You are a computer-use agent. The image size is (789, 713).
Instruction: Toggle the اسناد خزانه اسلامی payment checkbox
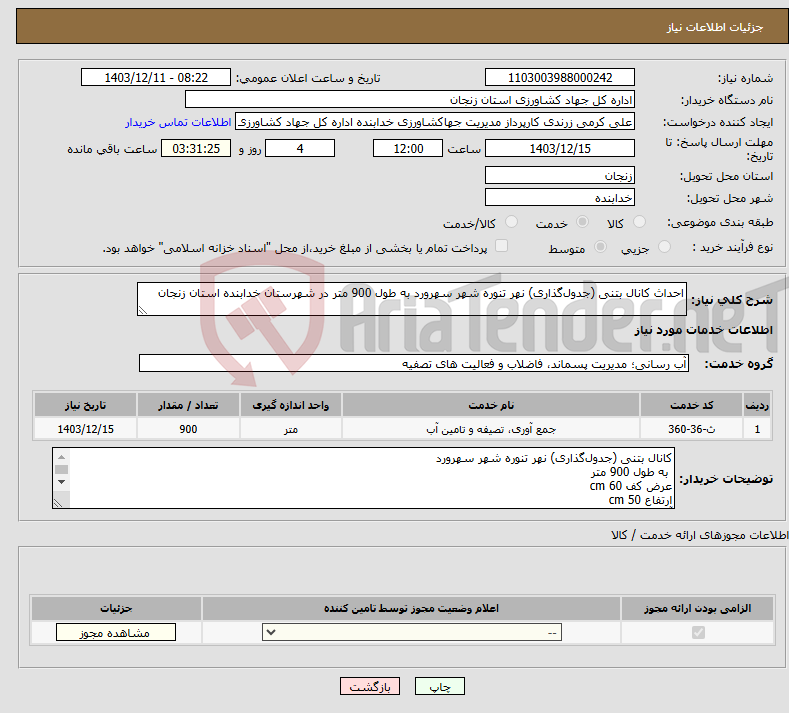pyautogui.click(x=501, y=246)
